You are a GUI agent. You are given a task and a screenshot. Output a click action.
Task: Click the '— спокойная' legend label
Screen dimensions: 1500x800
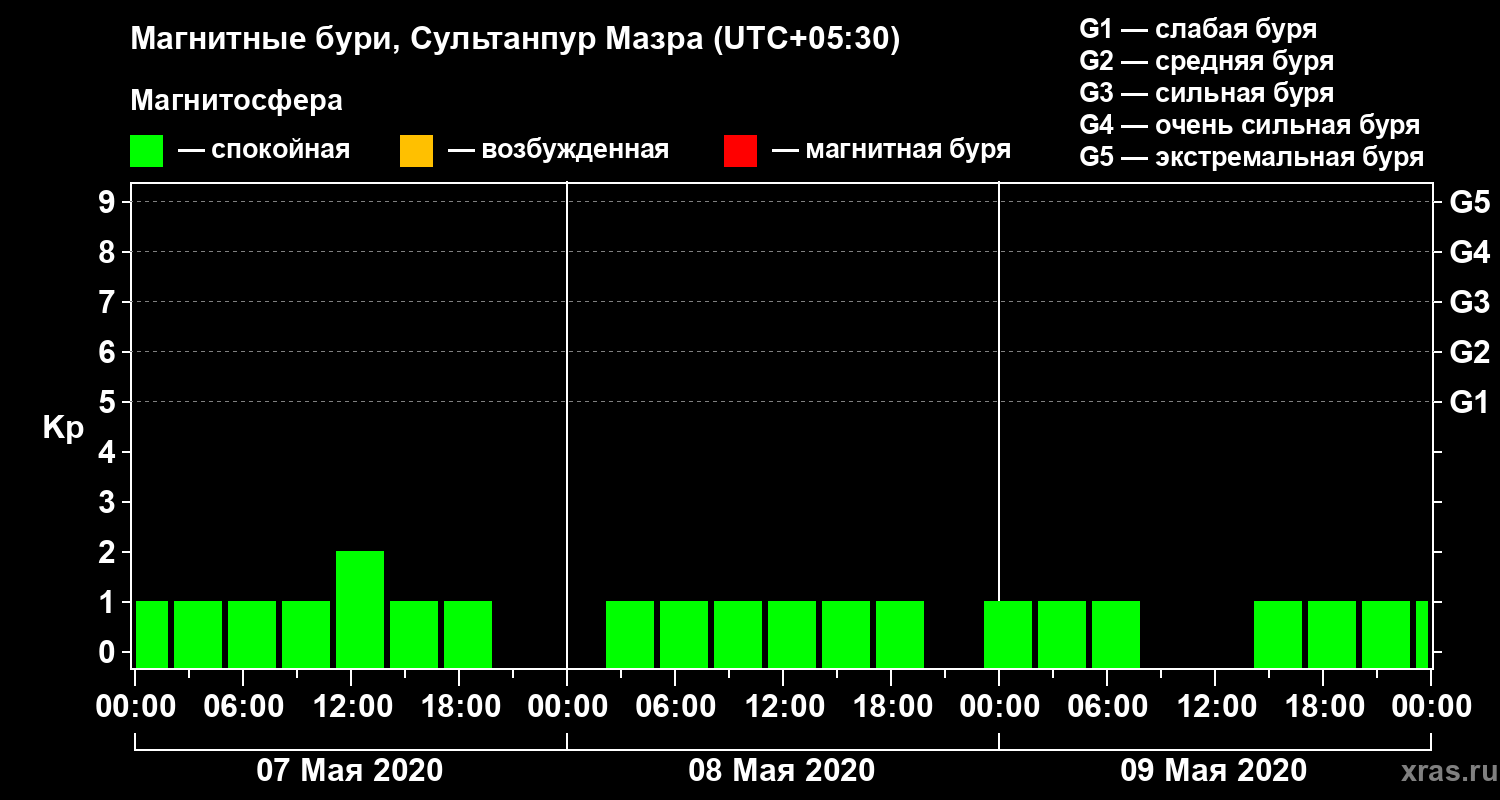264,150
